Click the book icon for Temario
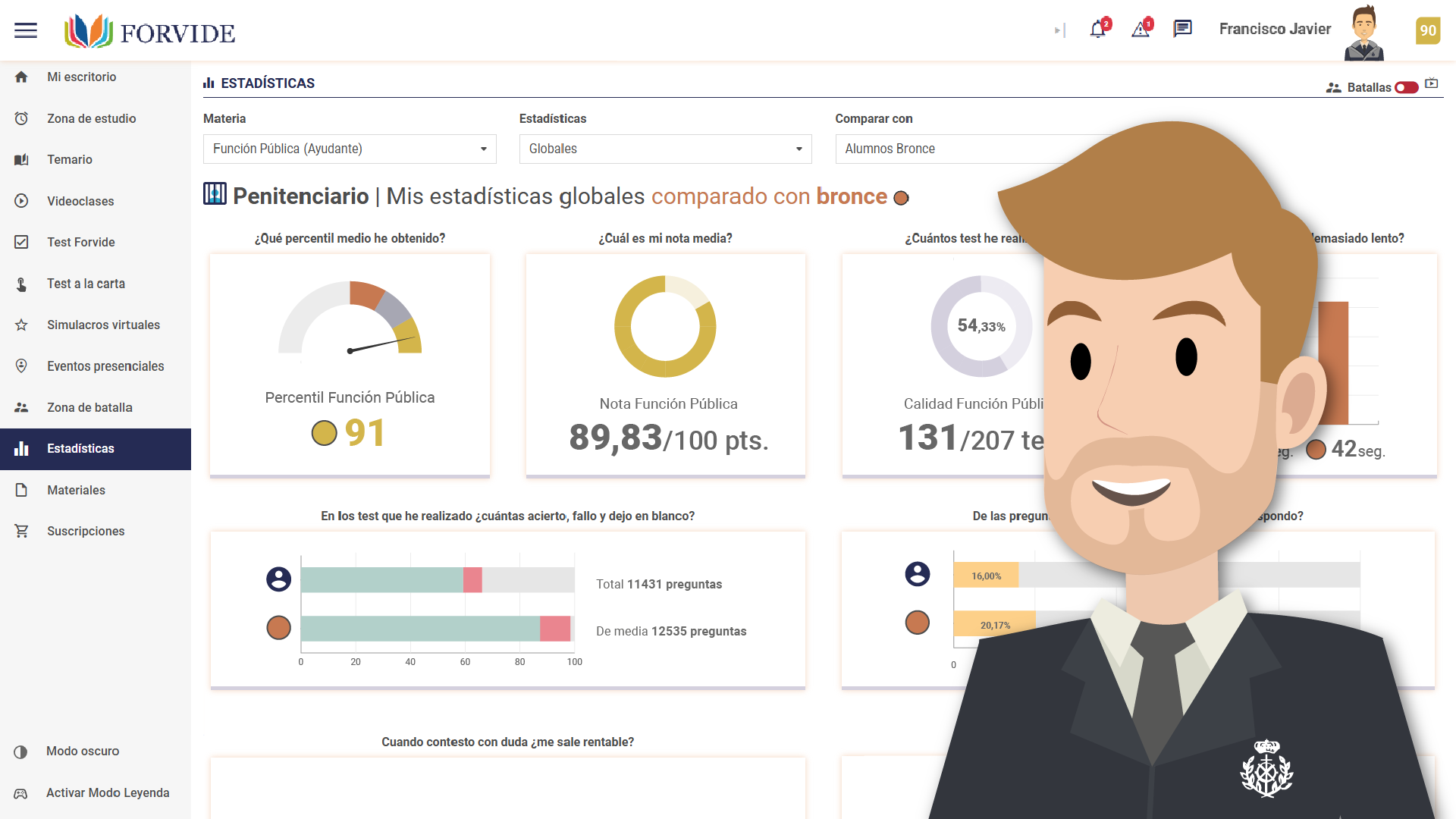The width and height of the screenshot is (1456, 819). tap(21, 159)
